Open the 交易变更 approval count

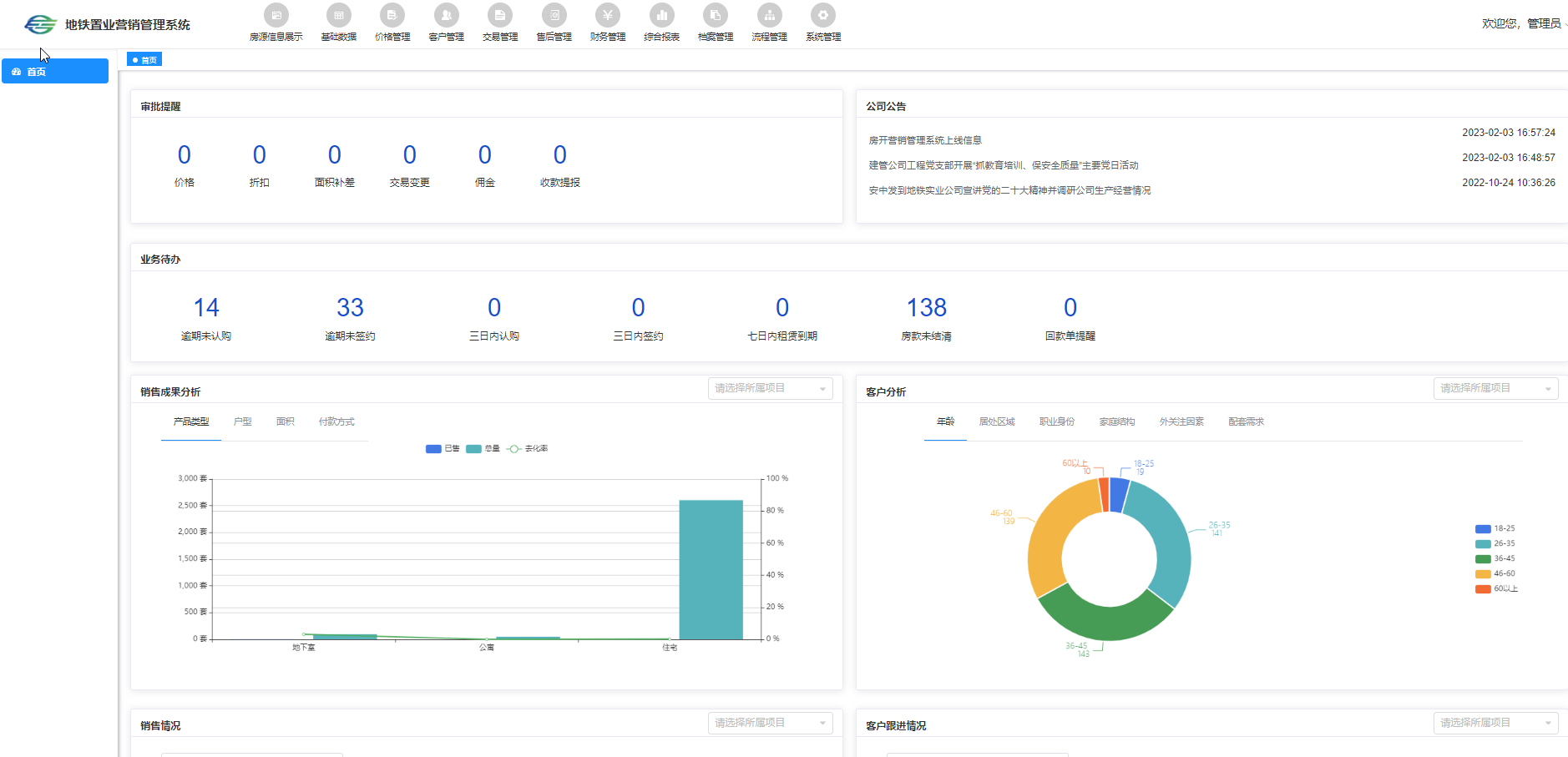coord(410,155)
